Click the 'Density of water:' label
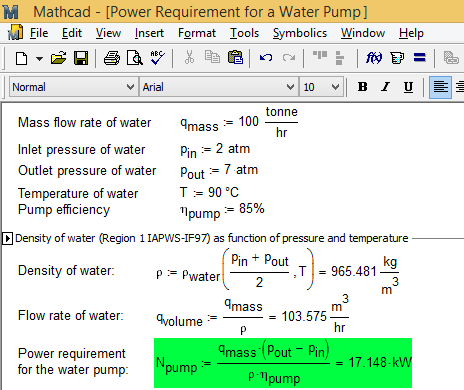 [x=66, y=270]
